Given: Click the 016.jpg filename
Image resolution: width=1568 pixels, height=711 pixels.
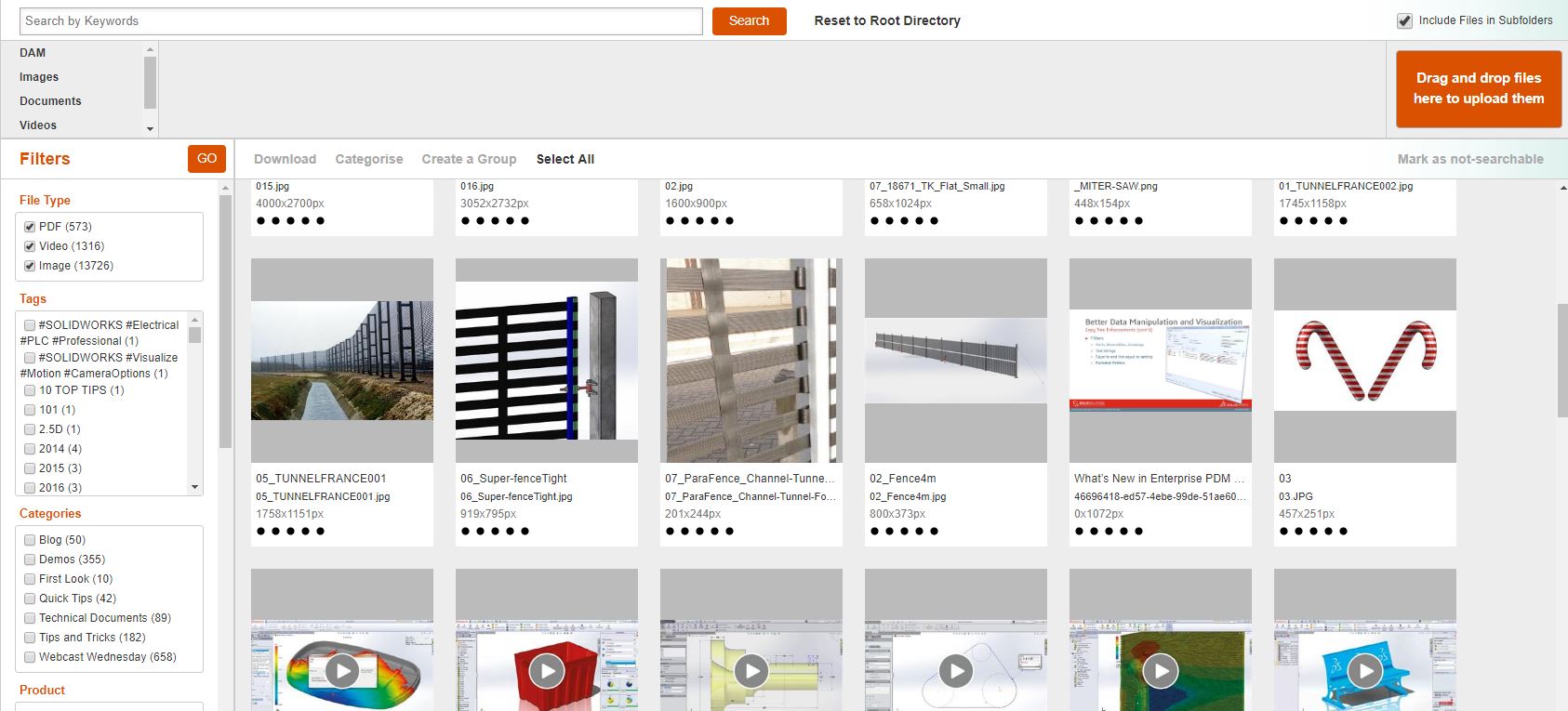Looking at the screenshot, I should tap(477, 186).
